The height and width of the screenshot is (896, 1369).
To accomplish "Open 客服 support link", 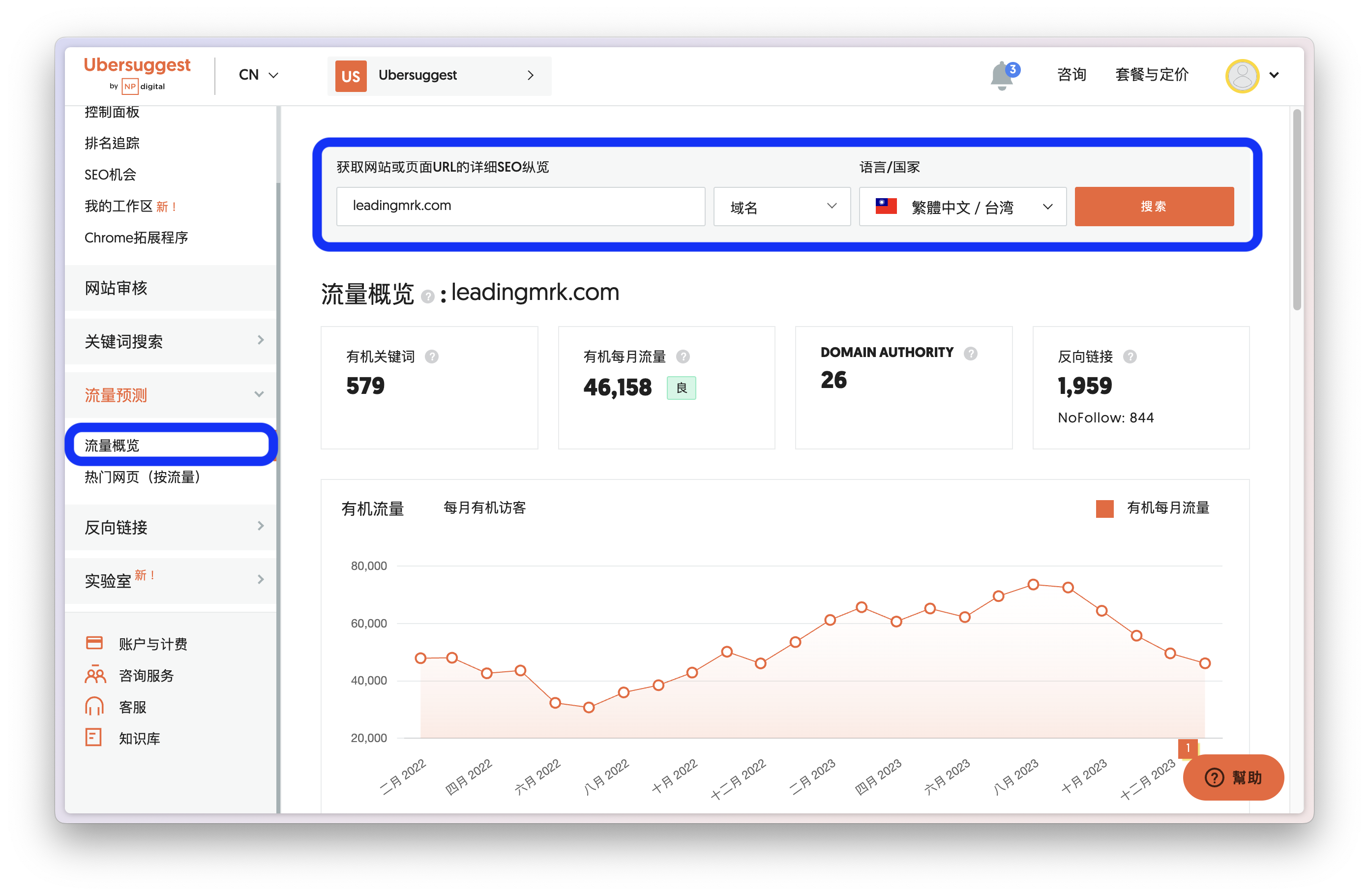I will pyautogui.click(x=132, y=707).
